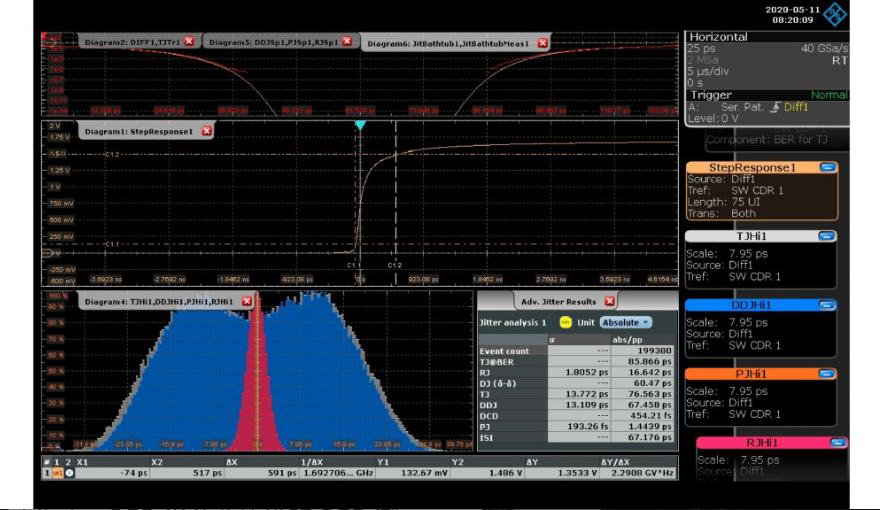This screenshot has width=880, height=510.
Task: Collapse the PJHi1 signal box
Action: coord(827,374)
